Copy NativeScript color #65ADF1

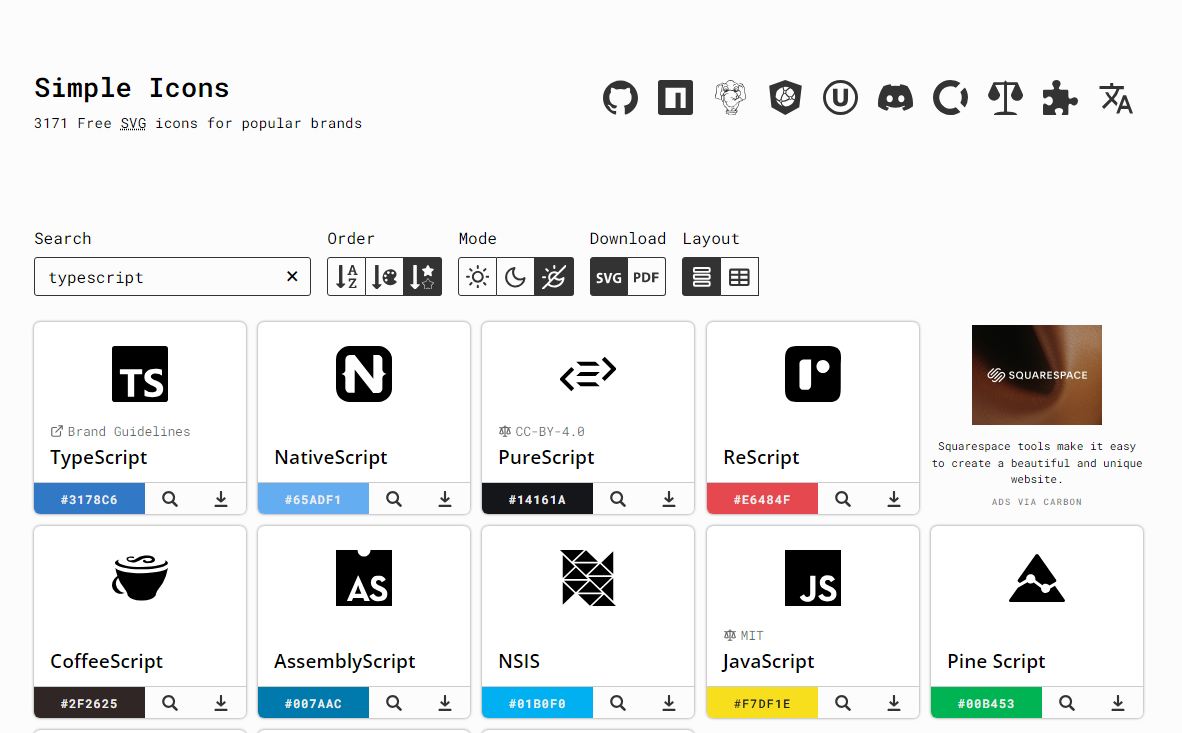point(313,499)
